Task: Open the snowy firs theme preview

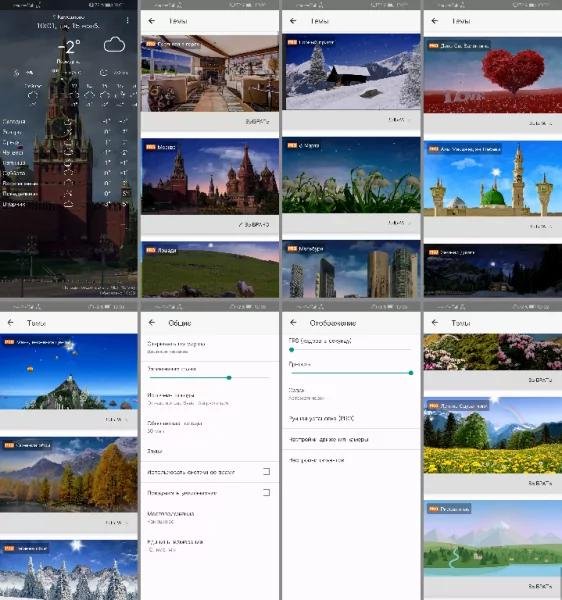Action: (x=69, y=570)
